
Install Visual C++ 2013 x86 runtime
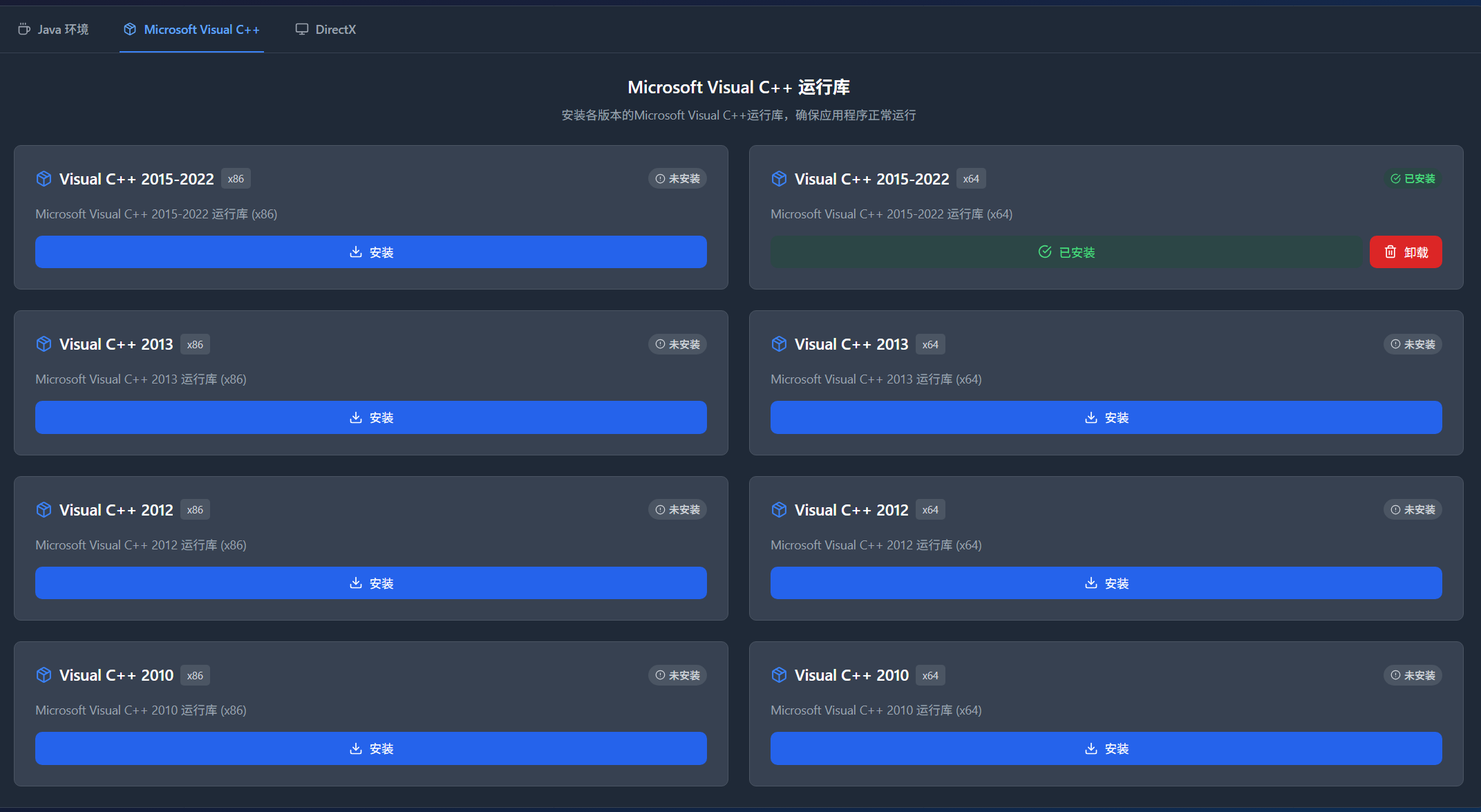[371, 417]
